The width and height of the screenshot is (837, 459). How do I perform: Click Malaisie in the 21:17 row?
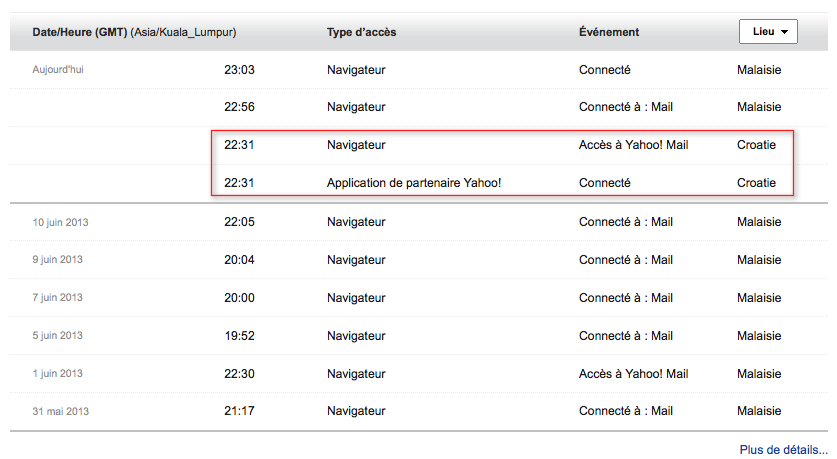759,411
